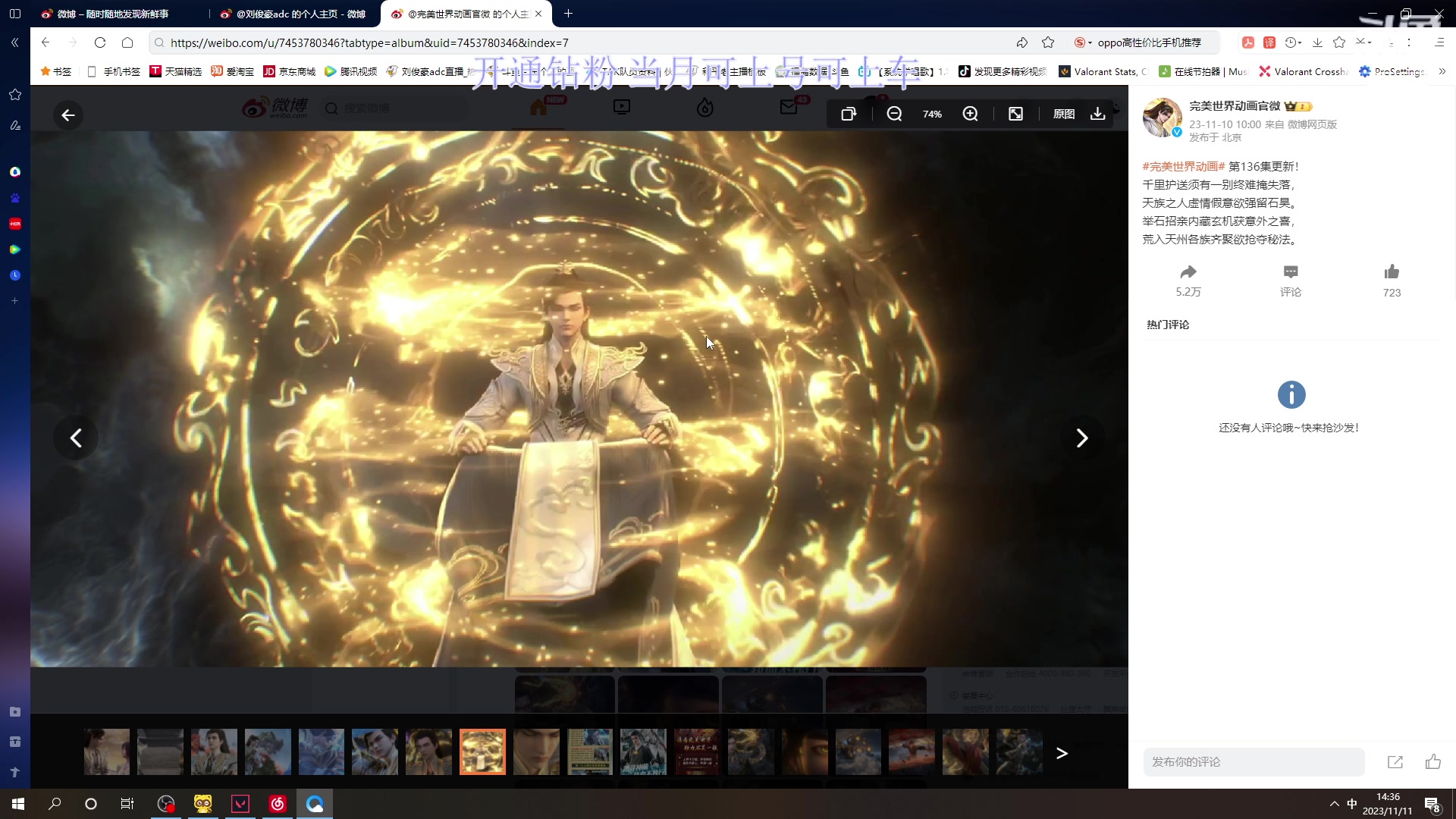This screenshot has height=819, width=1456.
Task: View original image via 原图 button
Action: click(x=1063, y=114)
